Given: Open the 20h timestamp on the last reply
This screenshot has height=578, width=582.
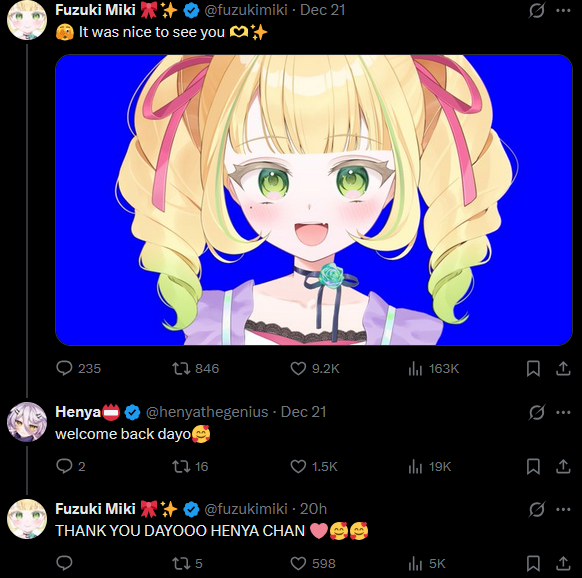Looking at the screenshot, I should pos(313,509).
